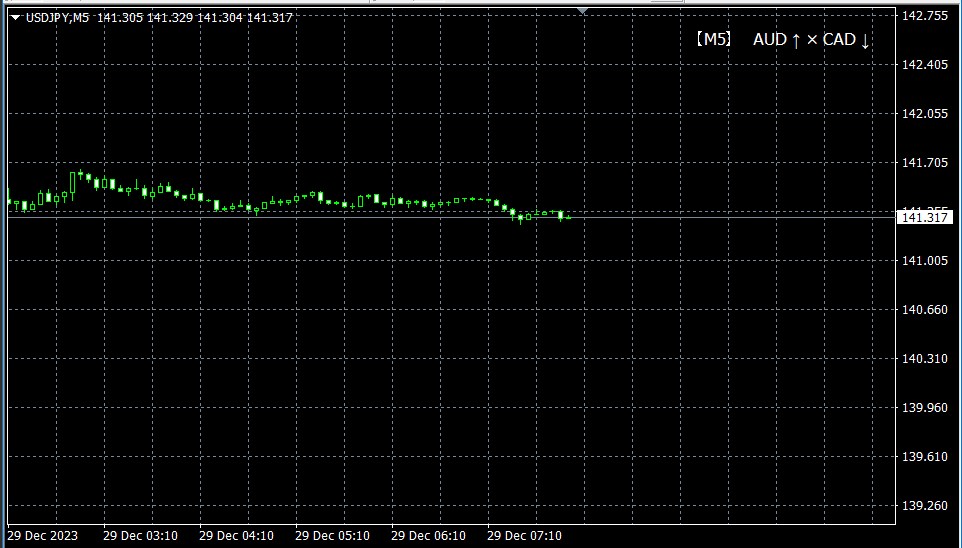
Task: Click the 29 Dec 04:10 time label
Action: pyautogui.click(x=237, y=536)
